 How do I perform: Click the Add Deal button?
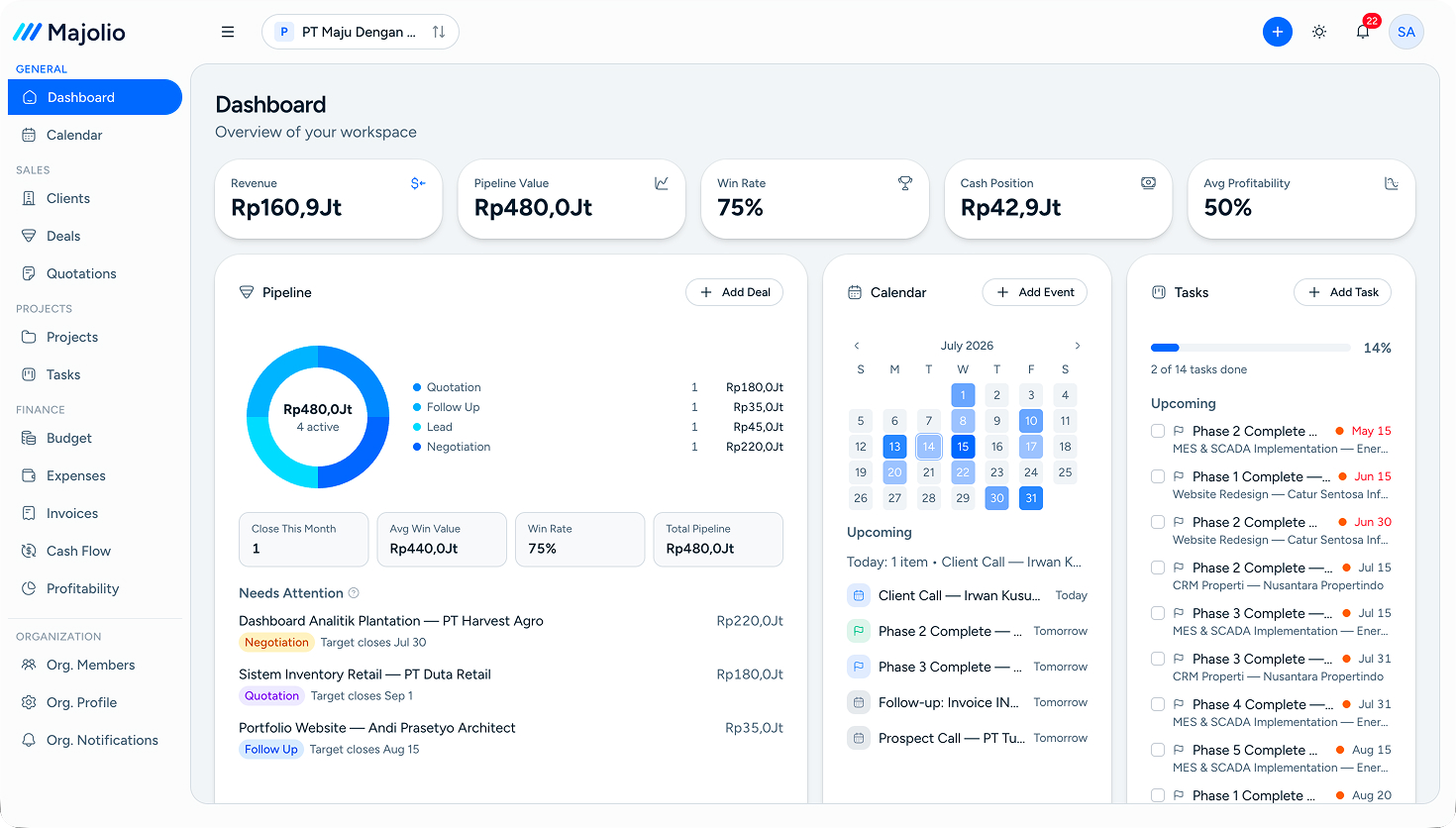pos(735,292)
